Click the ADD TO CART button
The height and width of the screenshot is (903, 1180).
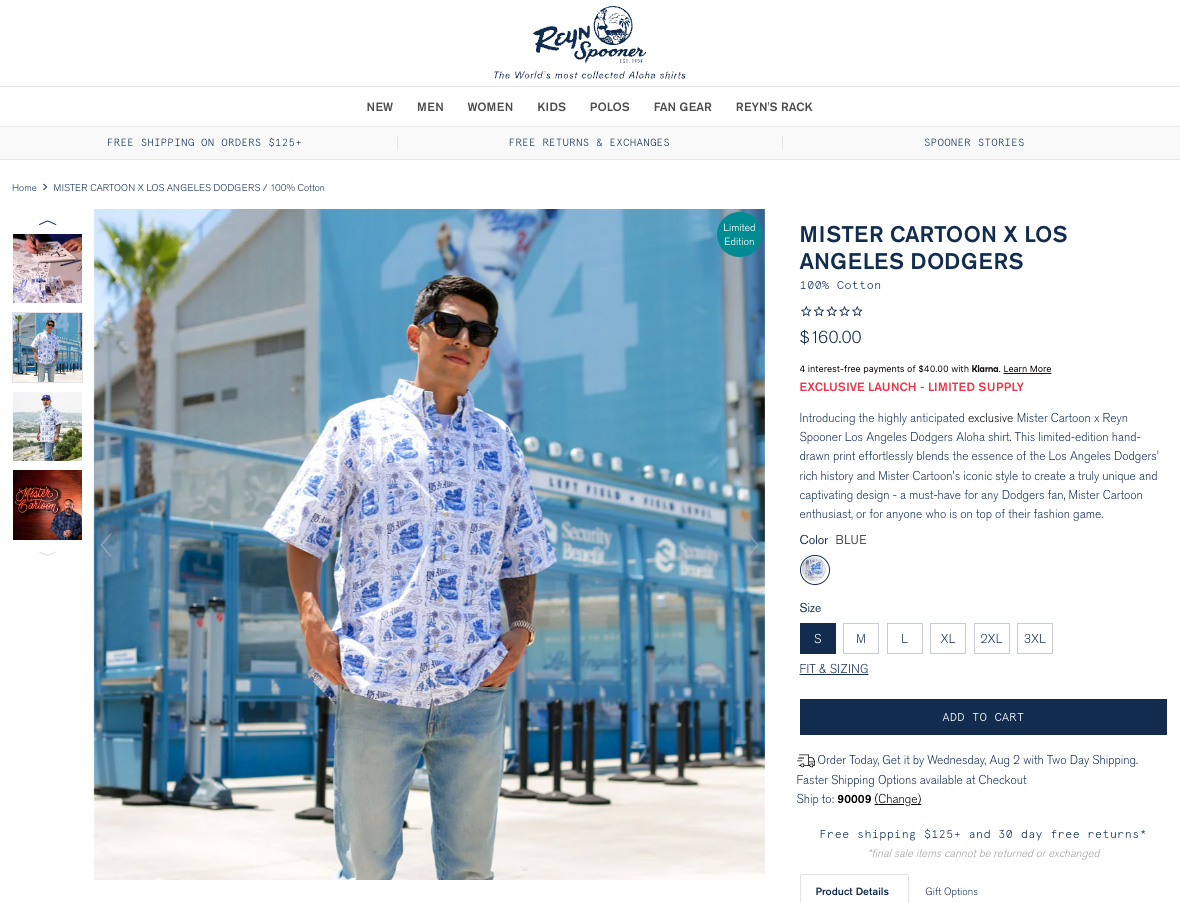point(983,717)
